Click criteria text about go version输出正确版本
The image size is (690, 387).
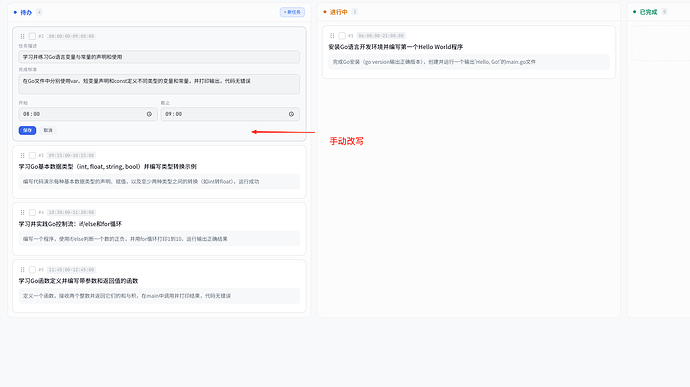[x=434, y=62]
